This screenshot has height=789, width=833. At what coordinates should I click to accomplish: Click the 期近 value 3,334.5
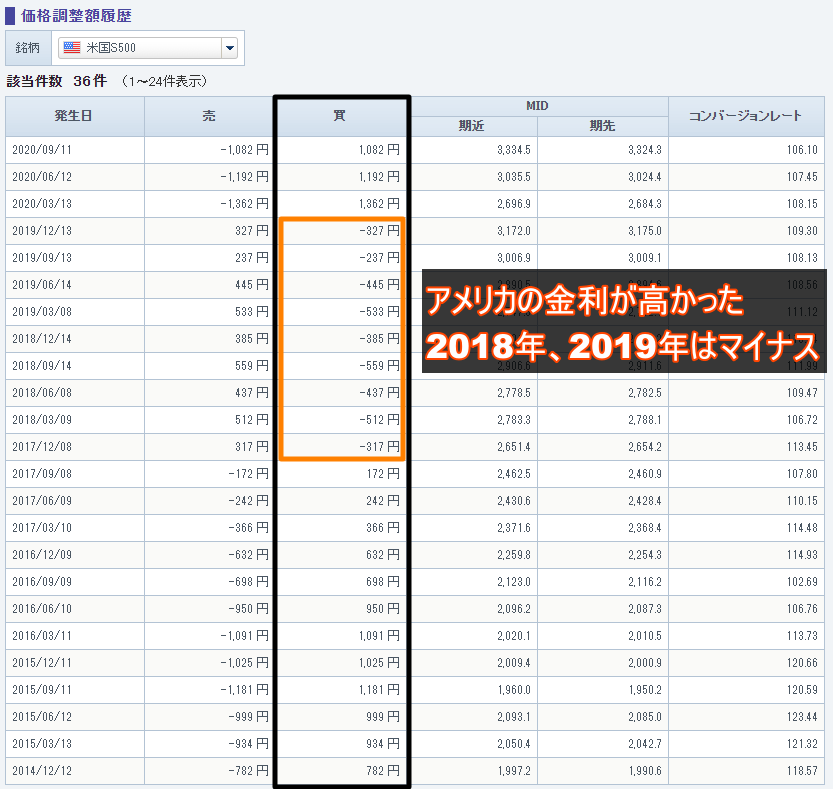click(x=514, y=150)
